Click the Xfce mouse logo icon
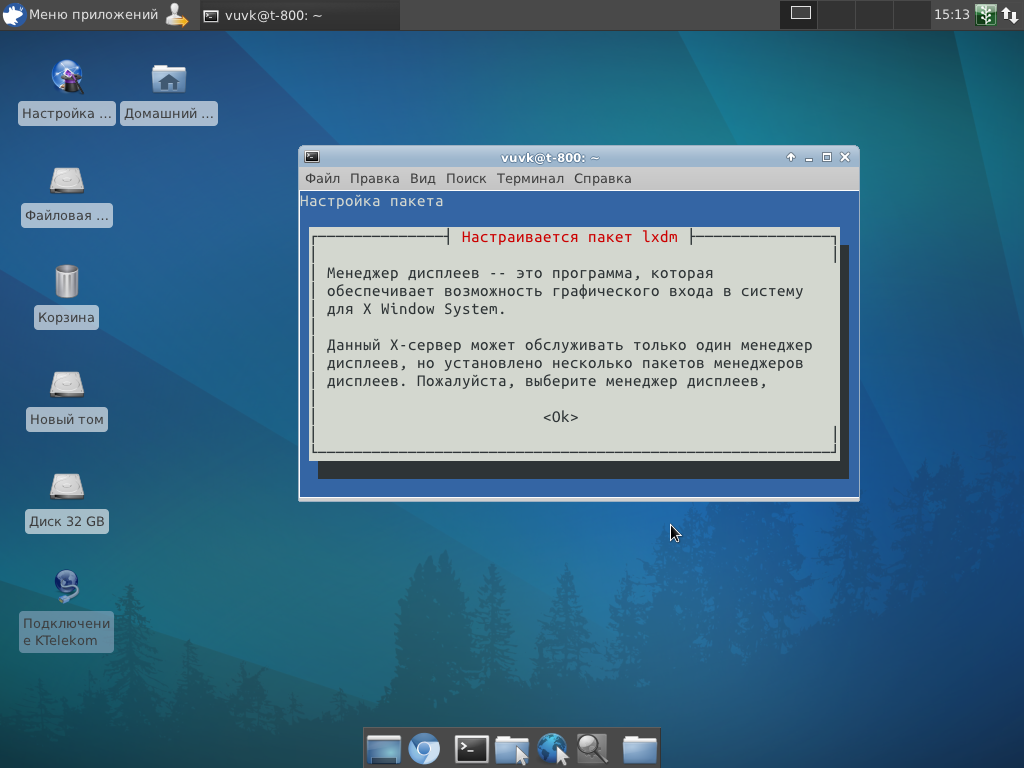The height and width of the screenshot is (768, 1024). point(14,14)
